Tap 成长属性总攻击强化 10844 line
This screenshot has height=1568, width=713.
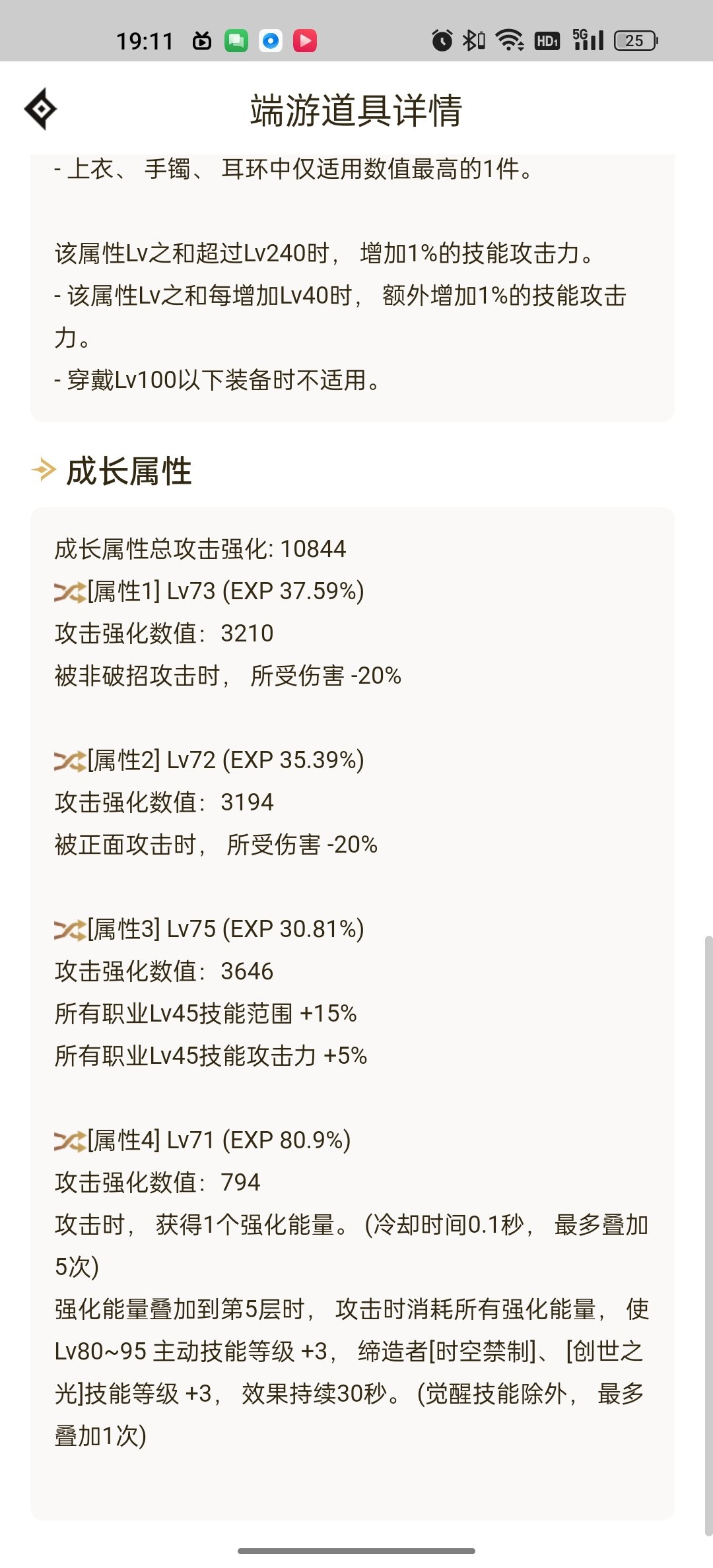(200, 549)
